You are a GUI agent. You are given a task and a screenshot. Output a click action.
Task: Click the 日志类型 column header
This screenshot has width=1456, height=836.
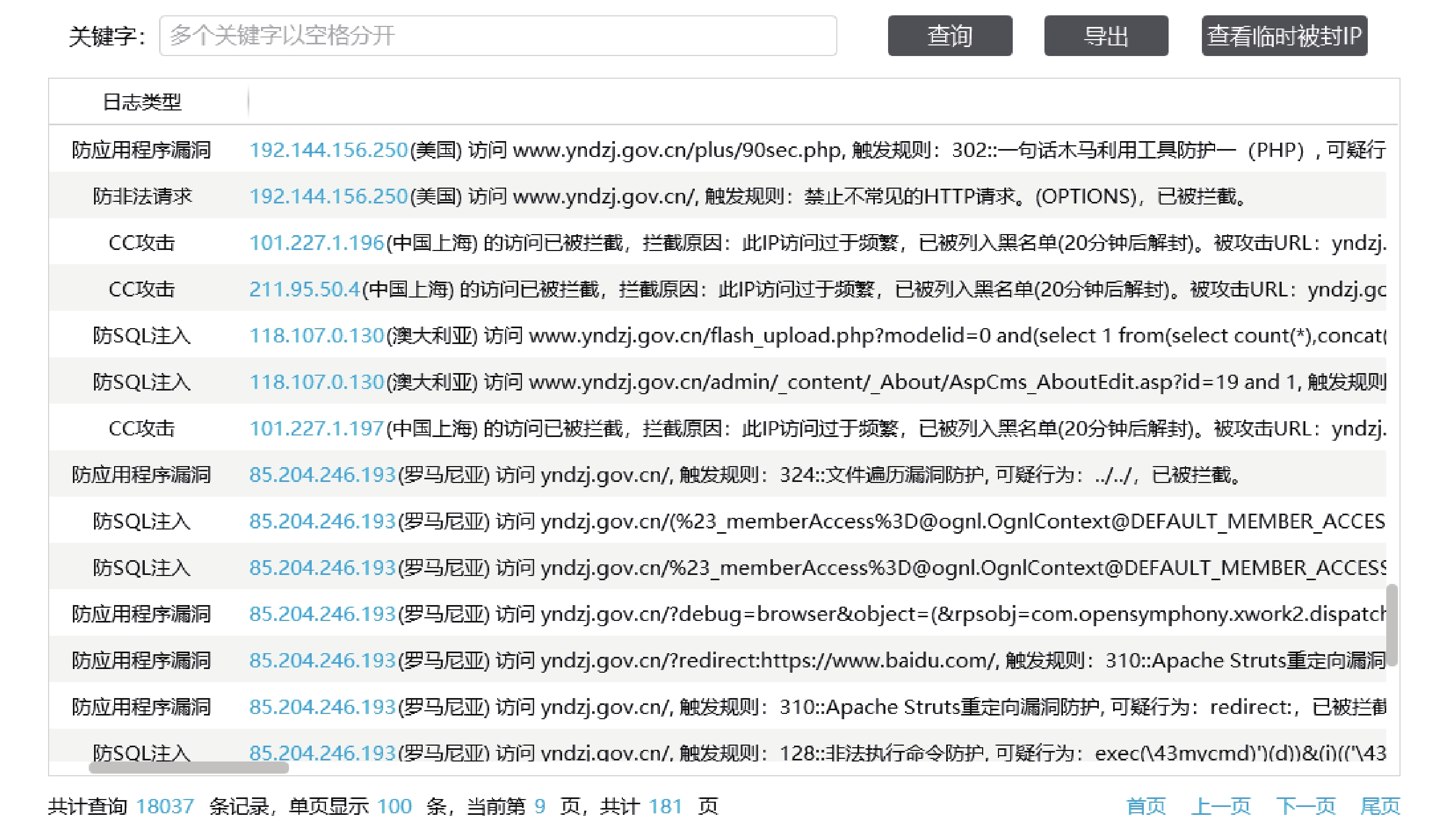pos(142,102)
